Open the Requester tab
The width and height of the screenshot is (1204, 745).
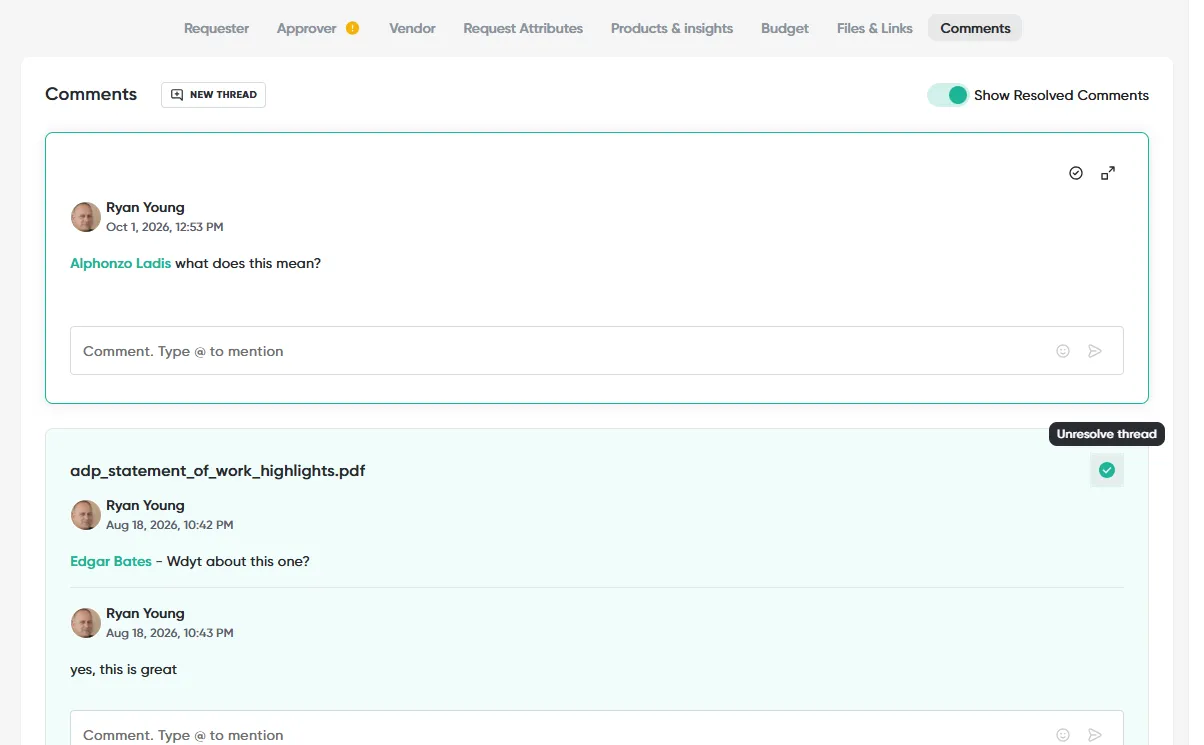216,28
